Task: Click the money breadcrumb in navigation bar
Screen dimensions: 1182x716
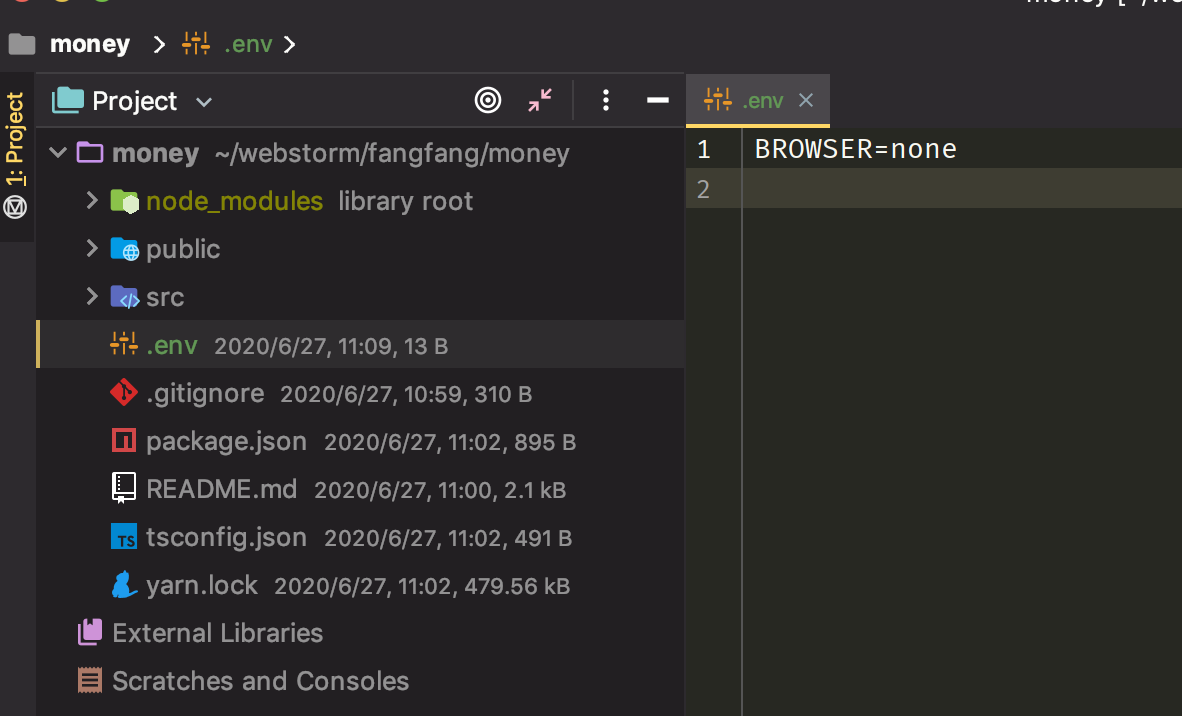Action: point(90,44)
